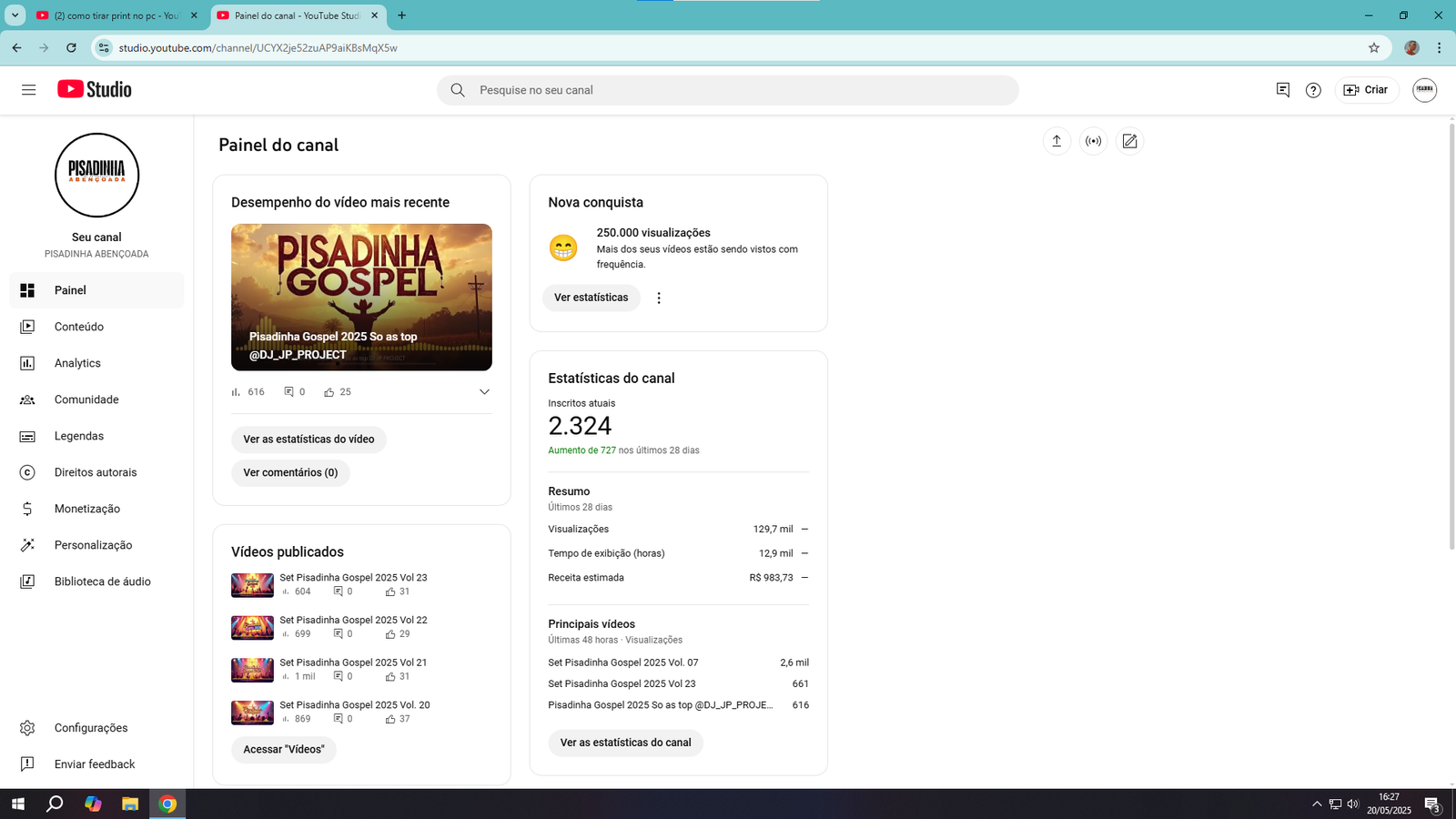Open the comments notification icon in header
Viewport: 1456px width, 819px height.
1282,90
